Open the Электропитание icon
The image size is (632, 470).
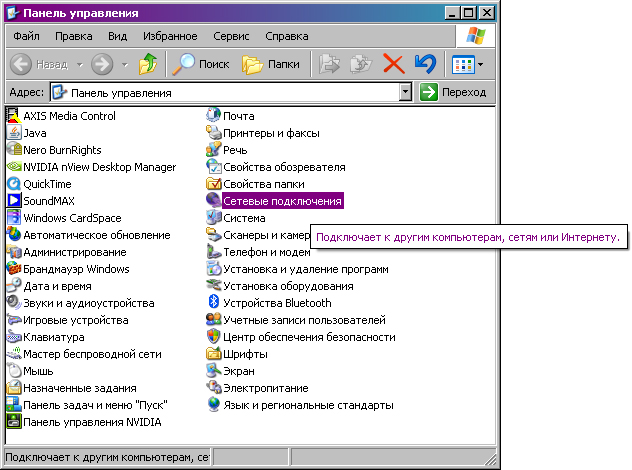tap(213, 388)
